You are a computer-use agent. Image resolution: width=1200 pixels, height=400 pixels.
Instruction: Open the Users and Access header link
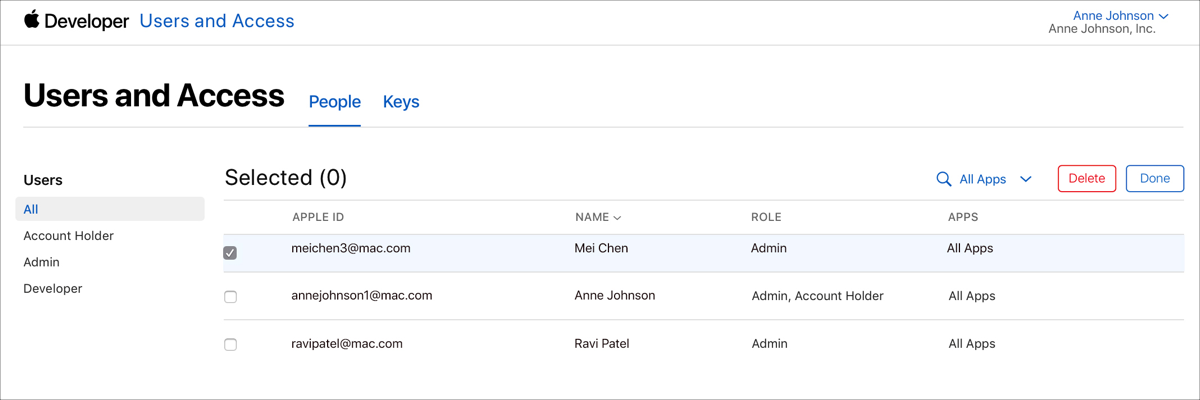(x=217, y=21)
